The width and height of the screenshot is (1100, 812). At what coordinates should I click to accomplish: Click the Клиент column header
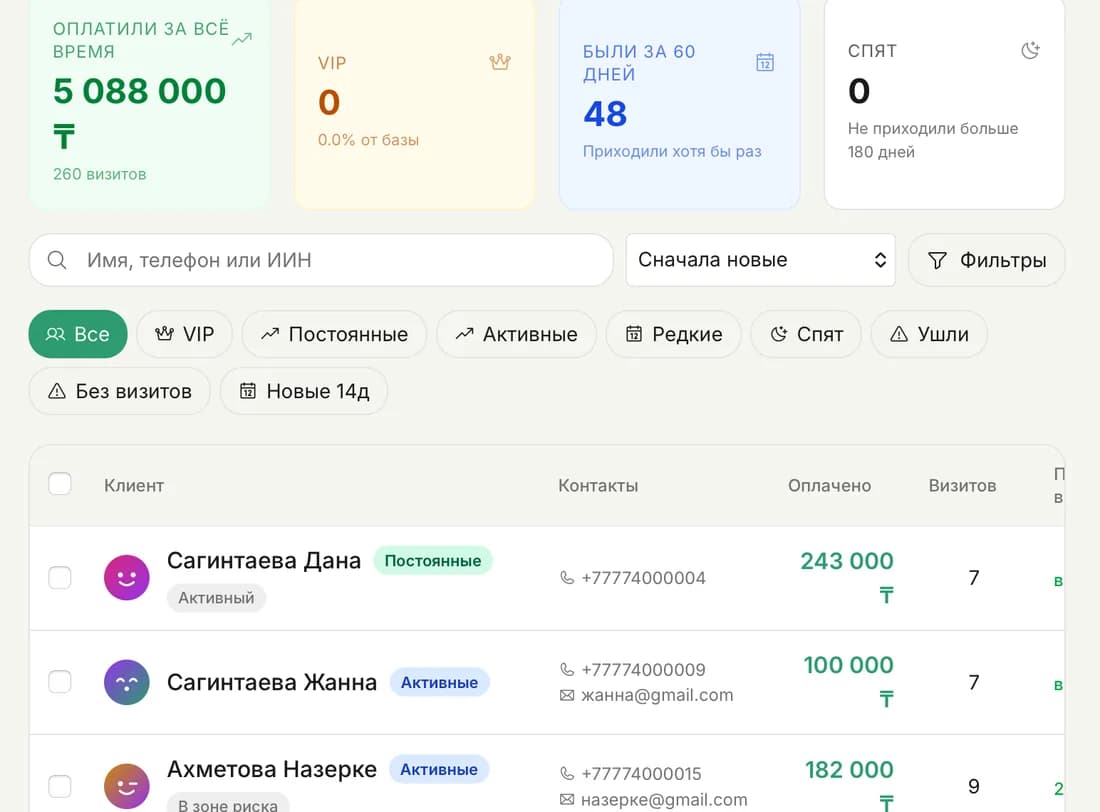click(x=134, y=486)
